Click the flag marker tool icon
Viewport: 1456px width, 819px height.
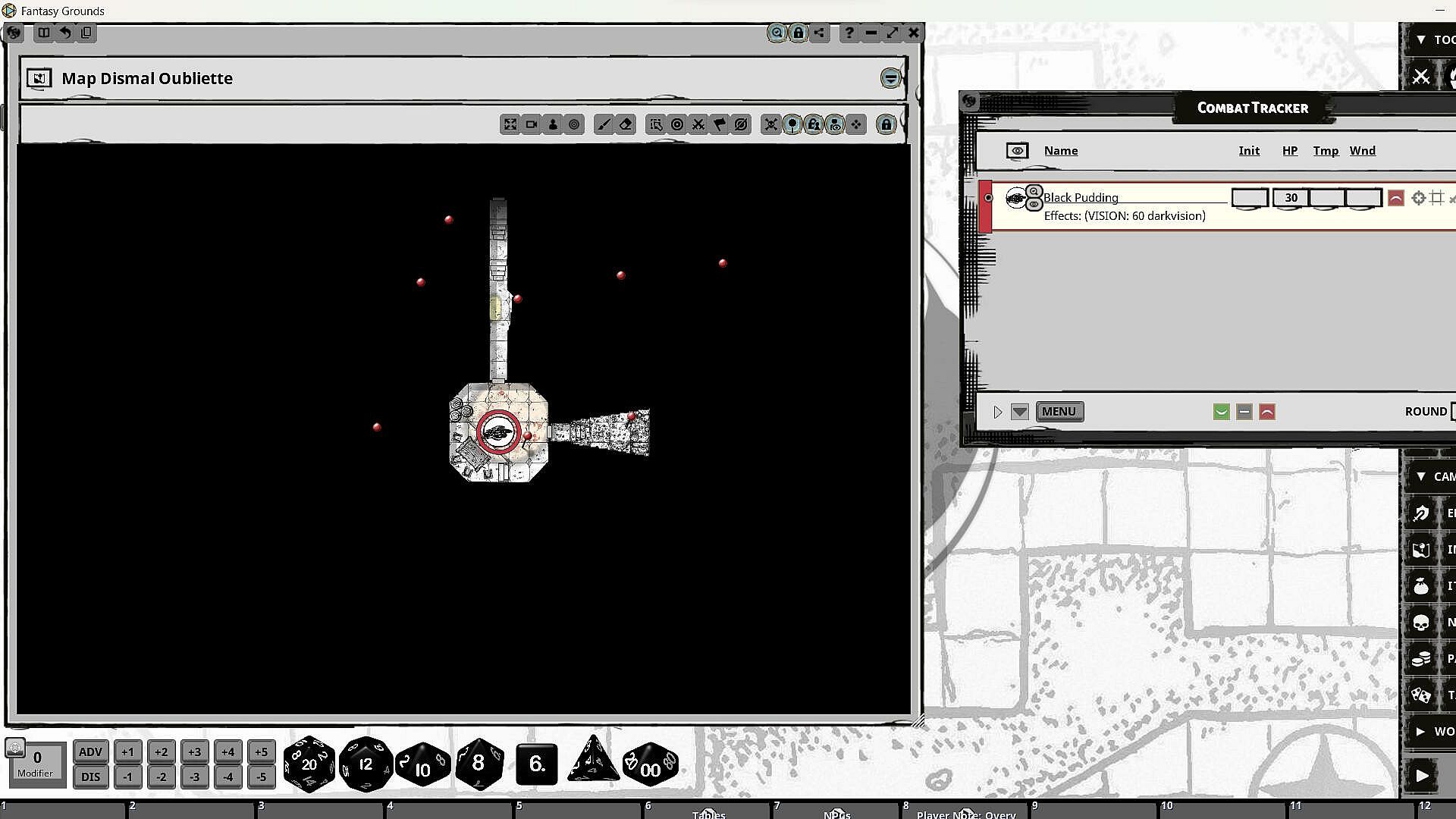(720, 125)
